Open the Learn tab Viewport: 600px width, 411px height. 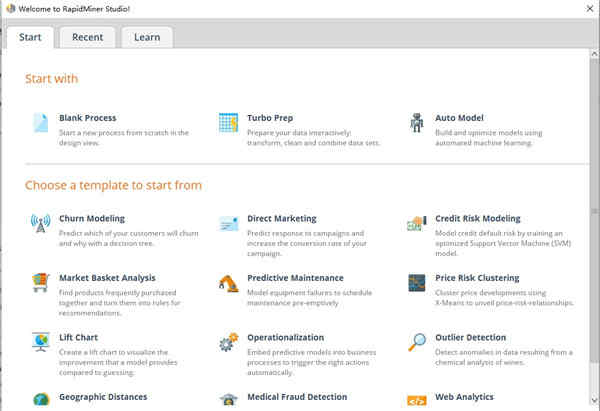pyautogui.click(x=147, y=37)
